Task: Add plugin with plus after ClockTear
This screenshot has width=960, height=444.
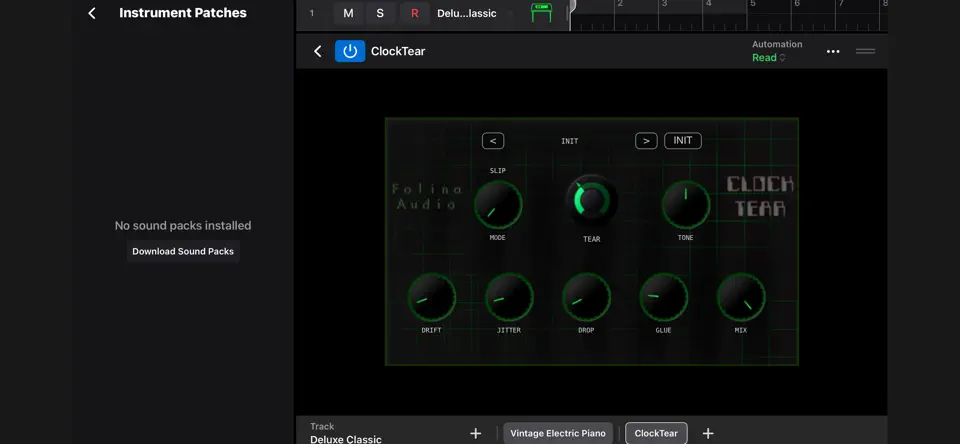Action: [708, 433]
